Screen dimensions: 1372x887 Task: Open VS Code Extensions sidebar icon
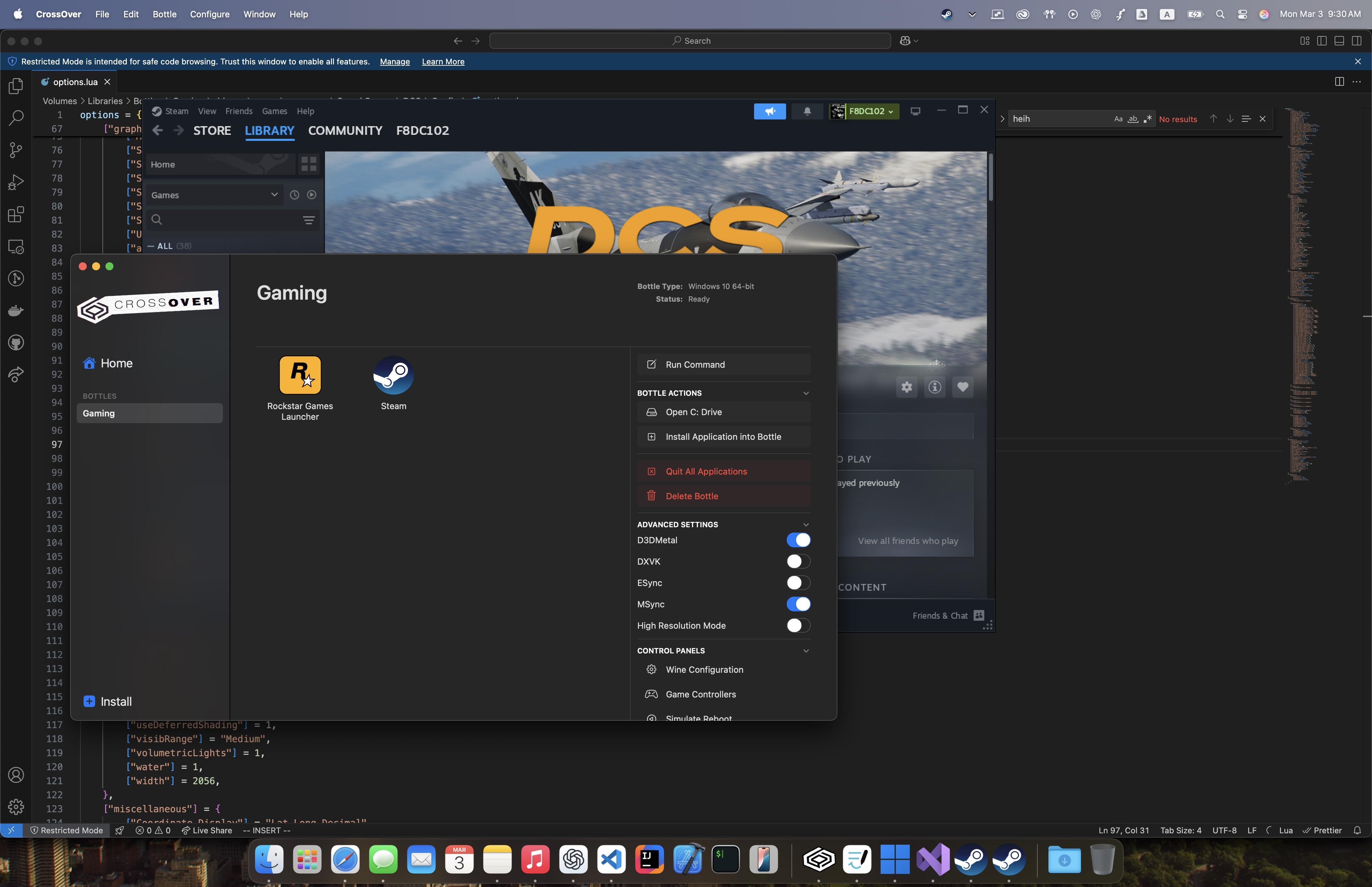coord(16,215)
